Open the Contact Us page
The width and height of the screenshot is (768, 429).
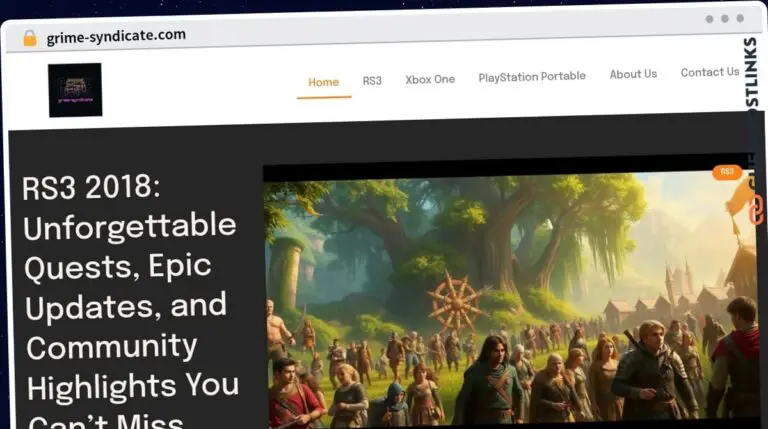tap(710, 72)
